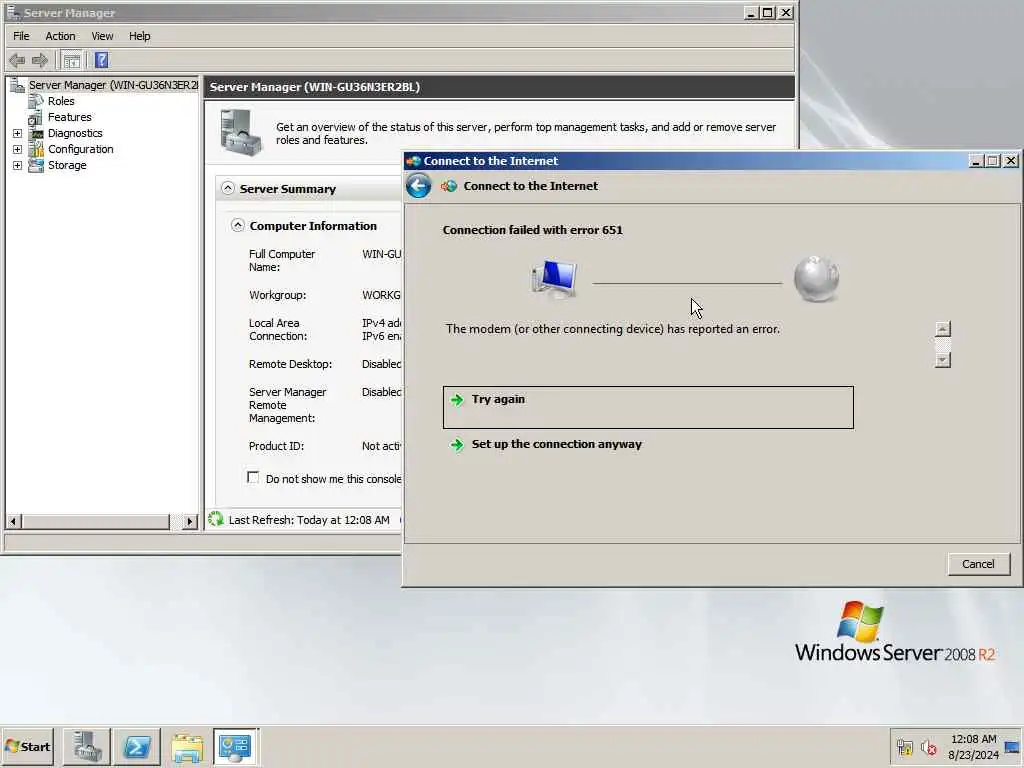This screenshot has width=1024, height=768.
Task: Click the green refresh icon beside Last Refresh
Action: [x=216, y=519]
